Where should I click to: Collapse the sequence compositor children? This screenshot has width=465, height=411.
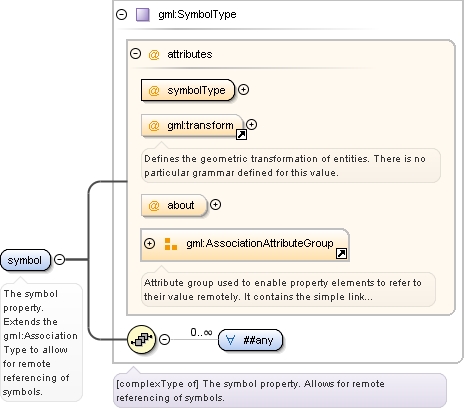point(164,339)
